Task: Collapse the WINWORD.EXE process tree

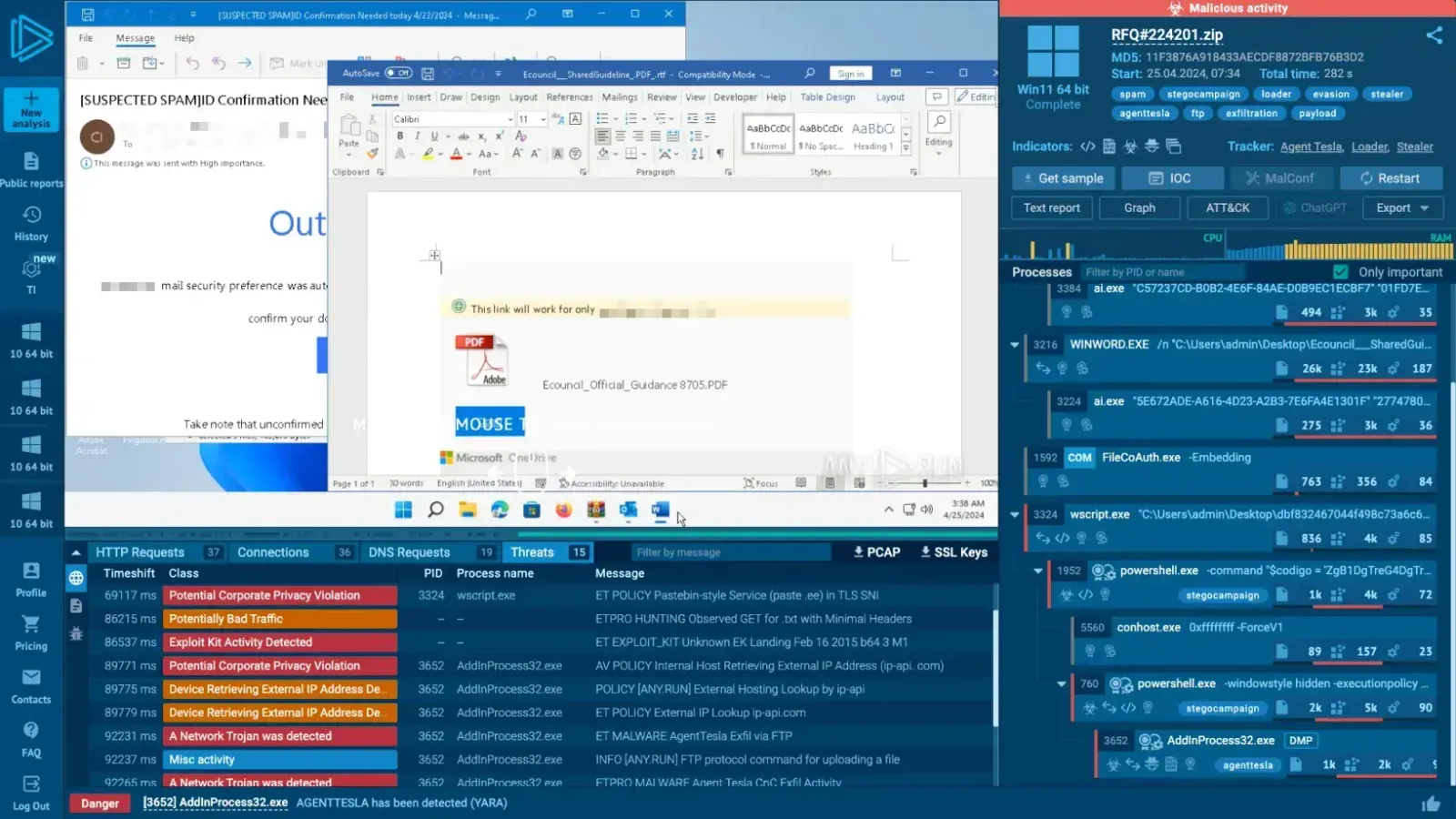Action: click(x=1015, y=345)
